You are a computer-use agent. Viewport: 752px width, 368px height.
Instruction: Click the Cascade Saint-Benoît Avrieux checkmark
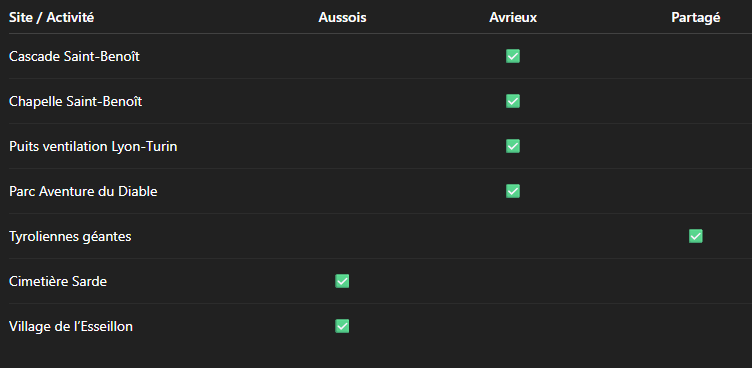coord(513,56)
